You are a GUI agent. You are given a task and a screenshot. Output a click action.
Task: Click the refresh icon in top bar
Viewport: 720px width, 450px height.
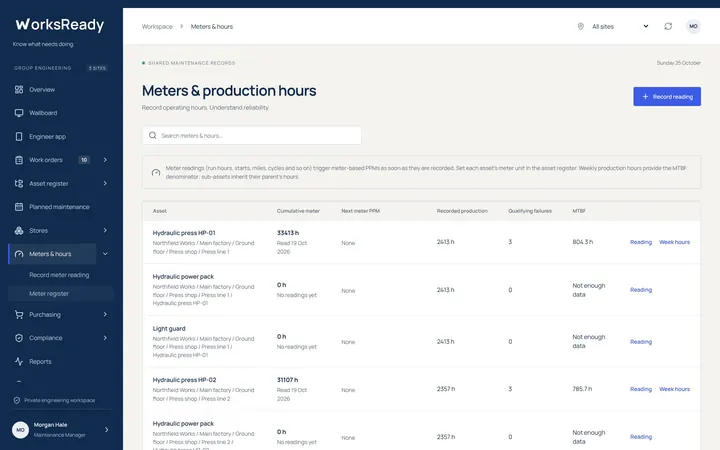click(668, 26)
